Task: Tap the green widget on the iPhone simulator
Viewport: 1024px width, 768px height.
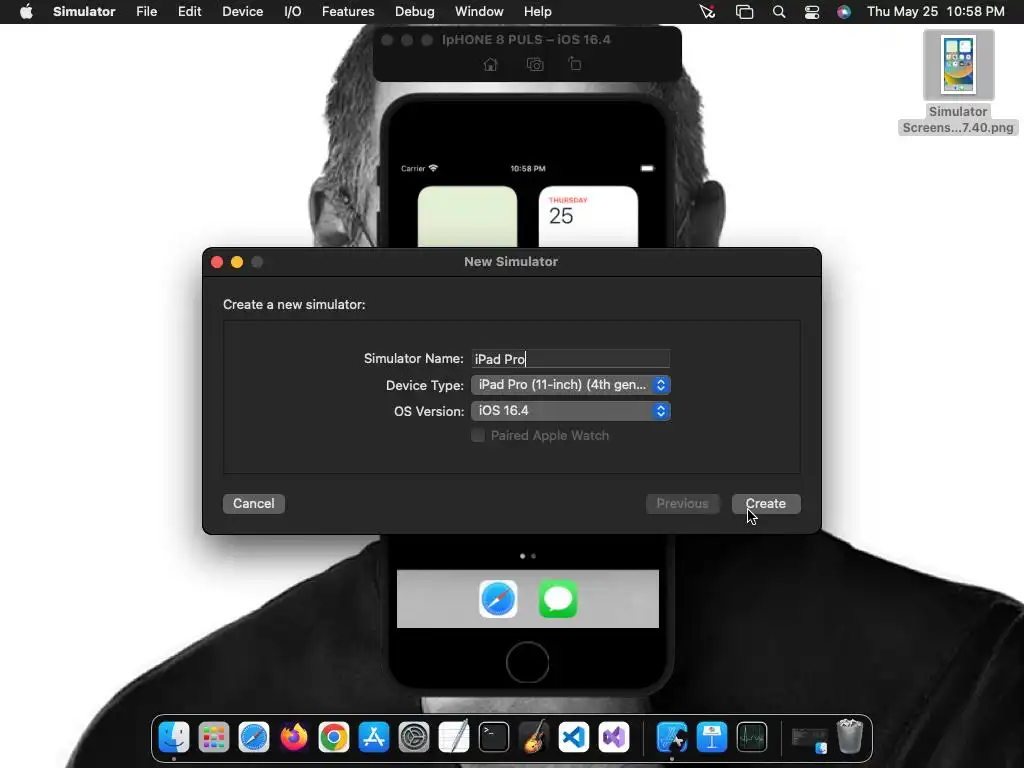Action: [467, 217]
